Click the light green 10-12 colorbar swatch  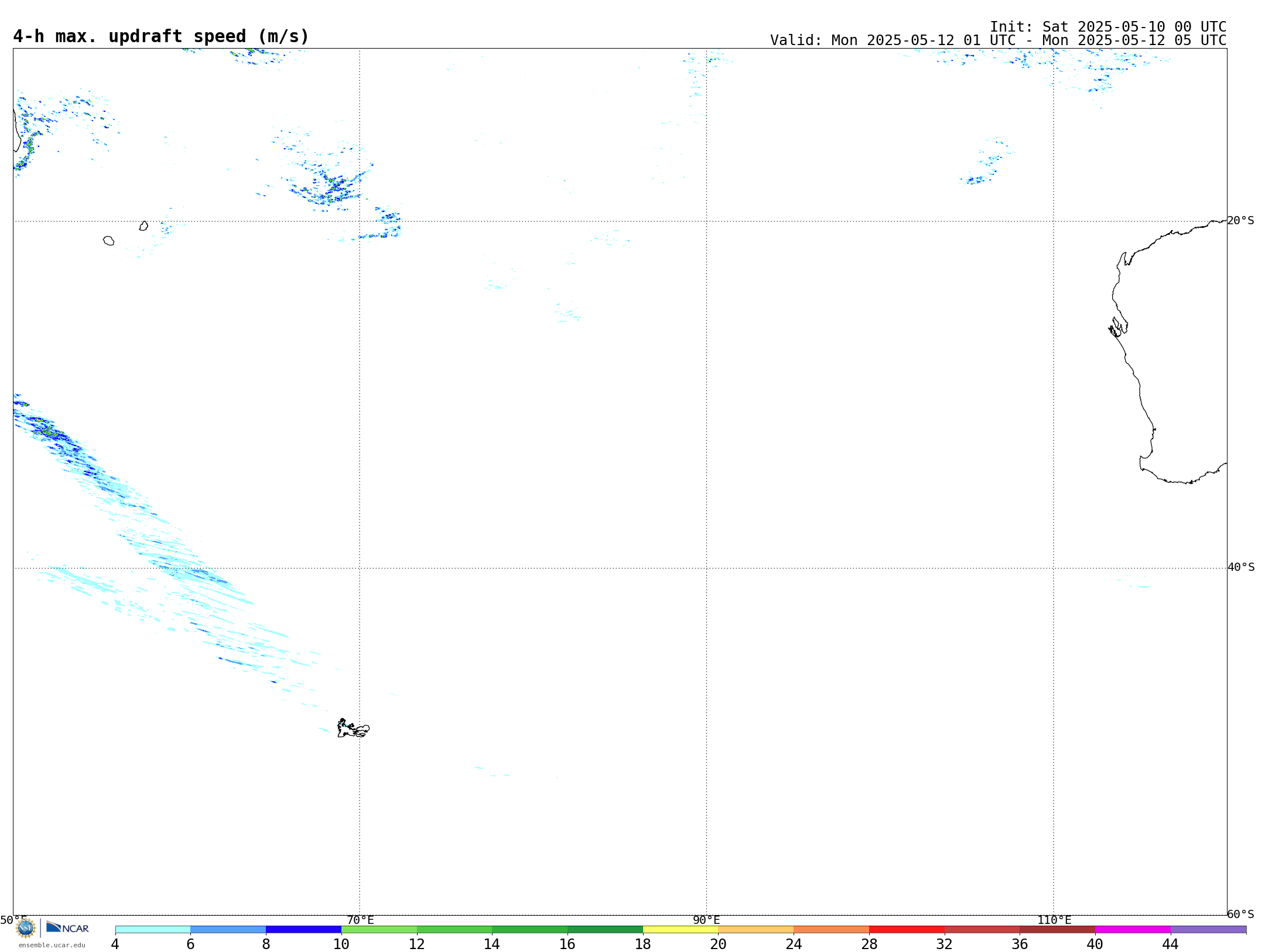click(379, 930)
